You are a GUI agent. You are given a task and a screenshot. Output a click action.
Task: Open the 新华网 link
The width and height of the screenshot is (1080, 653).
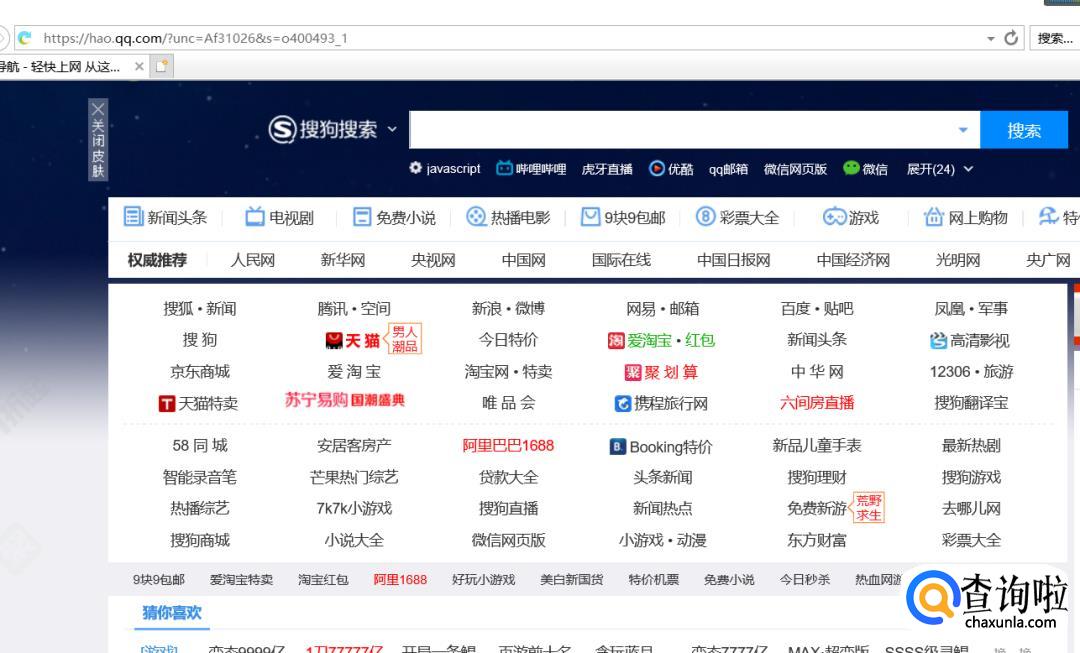pyautogui.click(x=342, y=260)
